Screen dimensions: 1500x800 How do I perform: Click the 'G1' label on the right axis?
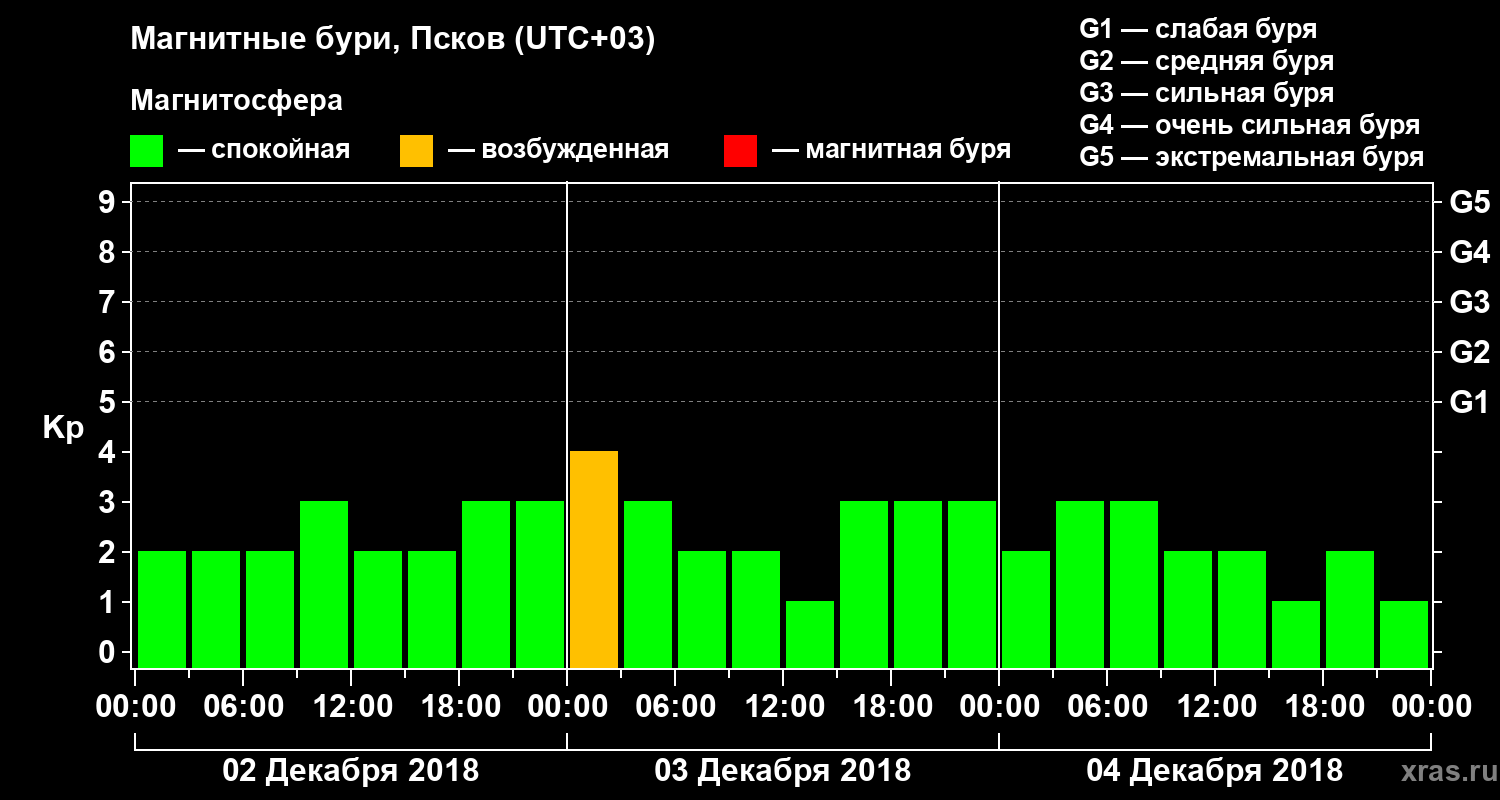[1469, 403]
